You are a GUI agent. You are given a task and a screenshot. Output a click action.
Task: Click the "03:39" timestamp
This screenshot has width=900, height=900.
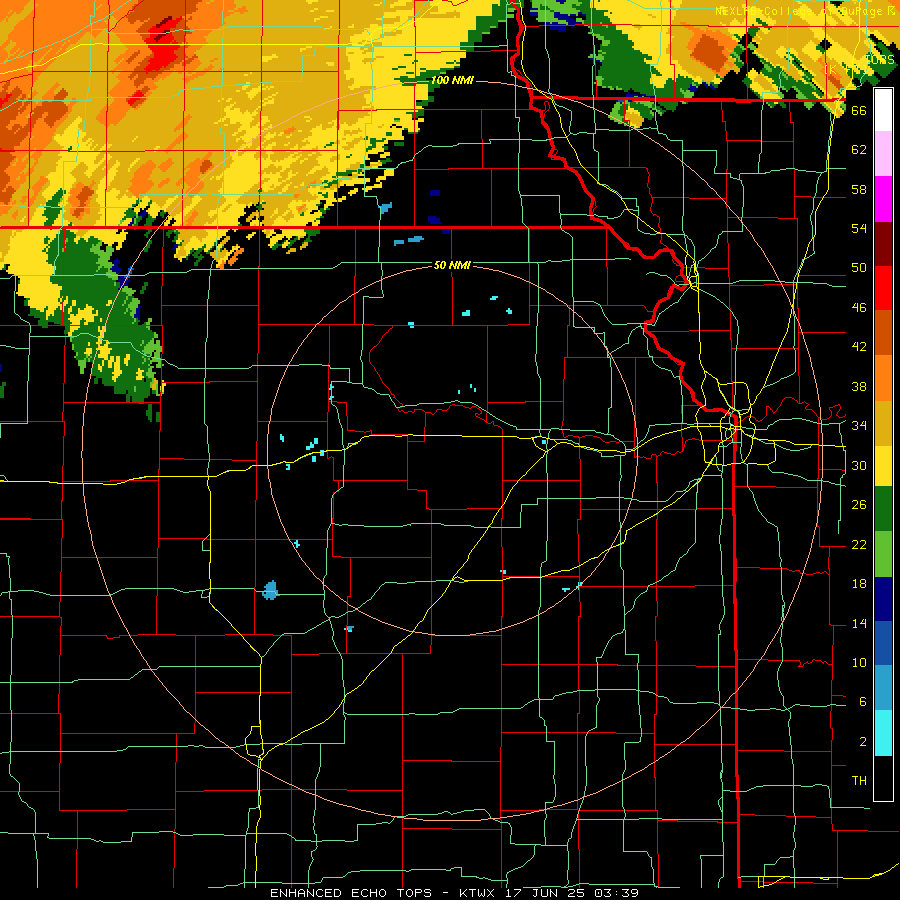pos(617,893)
